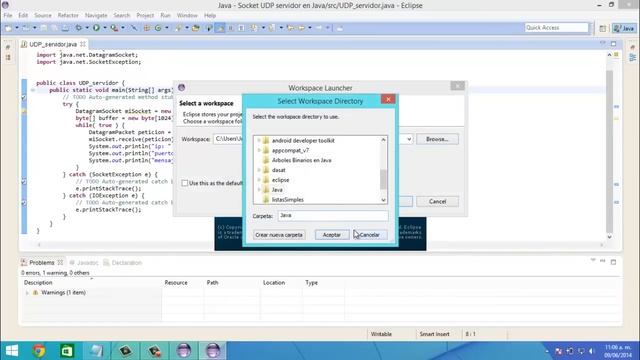Viewport: 640px width, 360px height.
Task: Collapse the main method fold toggle
Action: coord(33,90)
